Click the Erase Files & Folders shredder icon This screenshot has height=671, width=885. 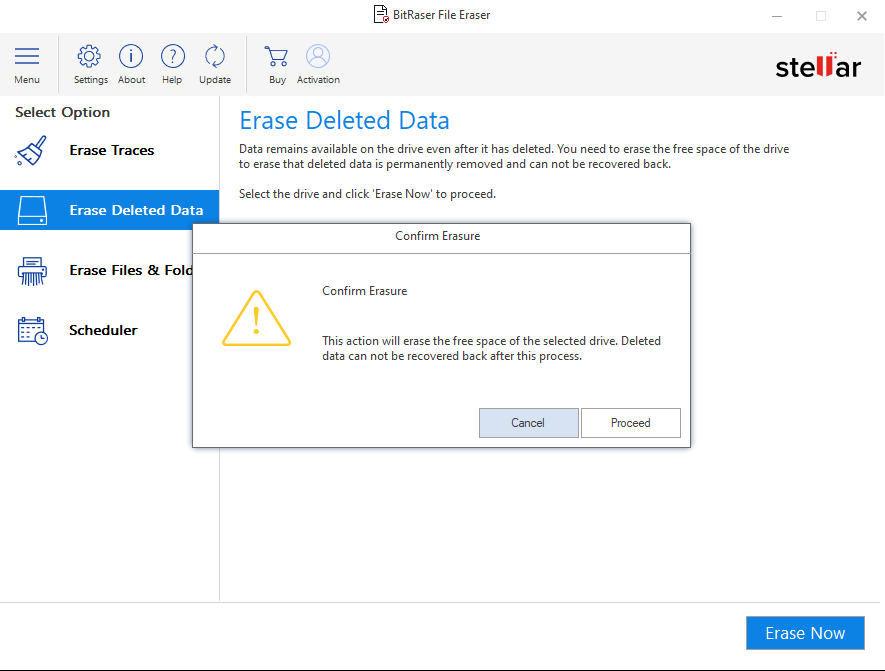coord(32,271)
